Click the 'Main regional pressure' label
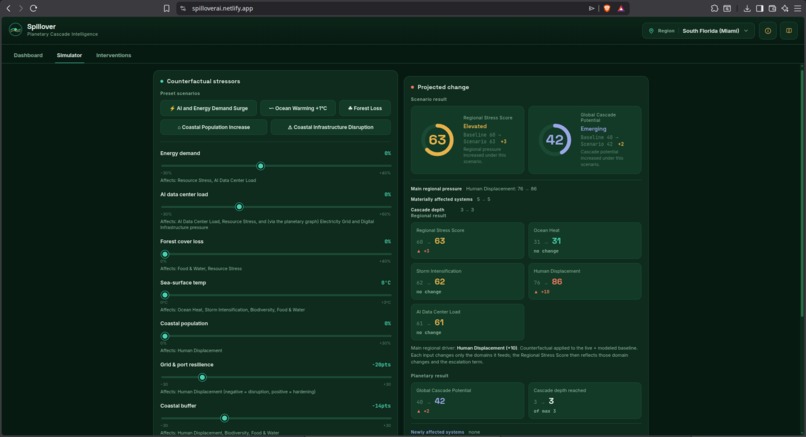The image size is (806, 437). click(x=436, y=189)
